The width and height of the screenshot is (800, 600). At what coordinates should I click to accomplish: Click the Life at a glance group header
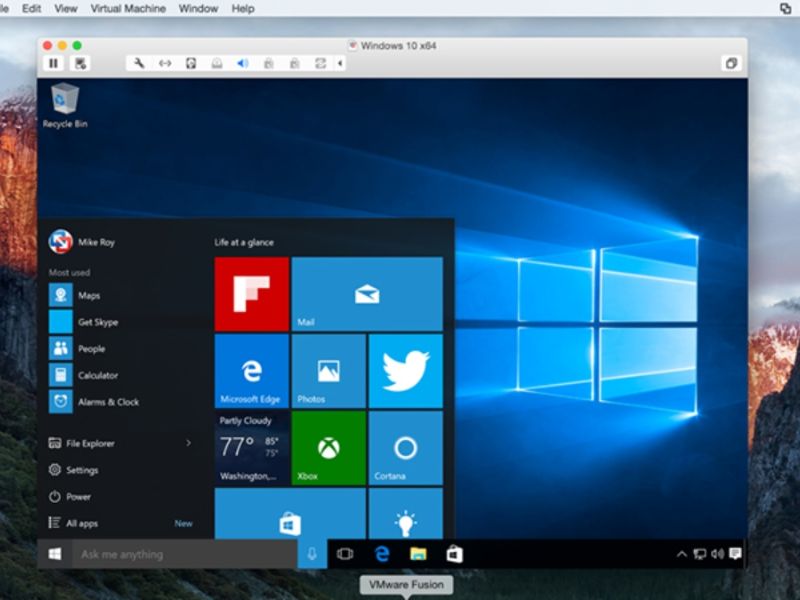coord(244,242)
